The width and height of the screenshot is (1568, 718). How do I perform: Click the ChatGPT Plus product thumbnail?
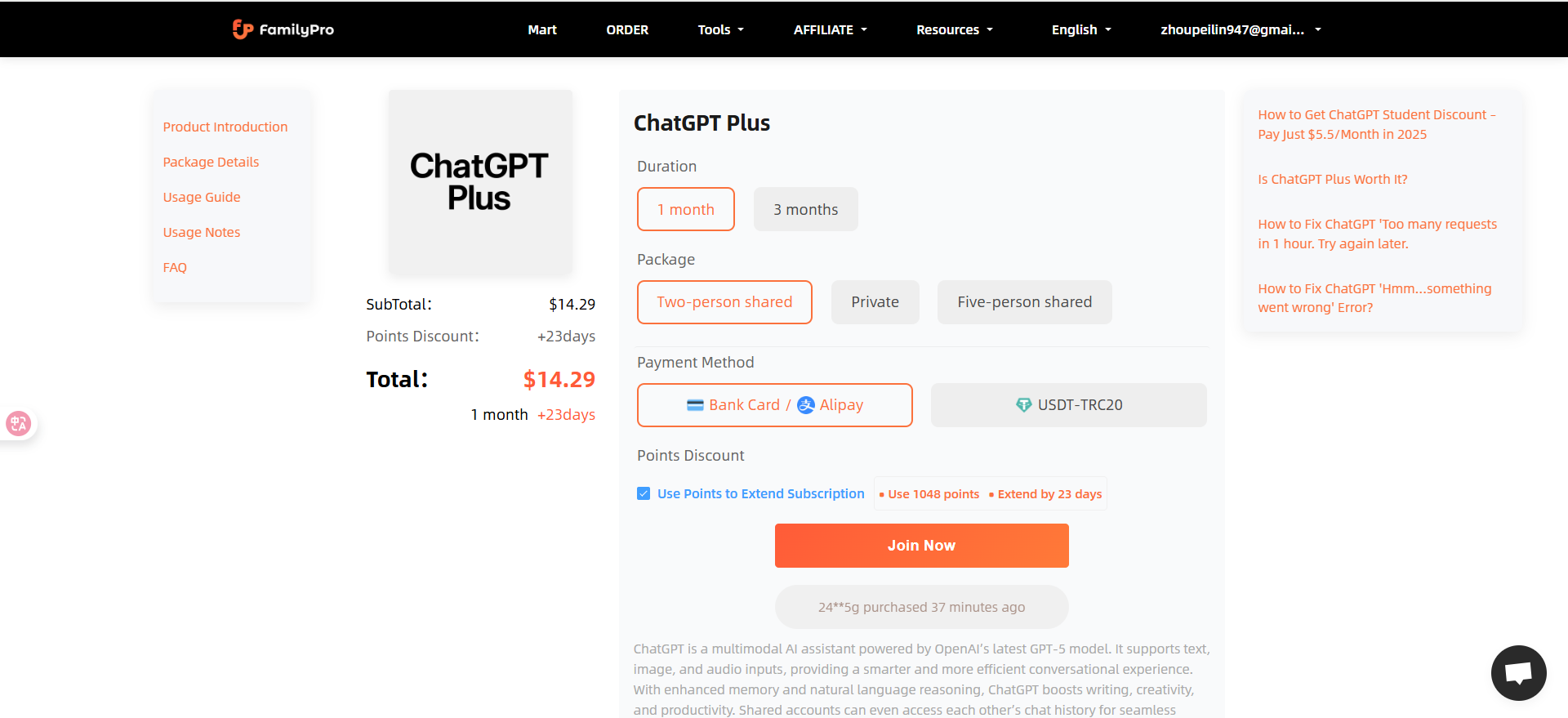(x=479, y=182)
